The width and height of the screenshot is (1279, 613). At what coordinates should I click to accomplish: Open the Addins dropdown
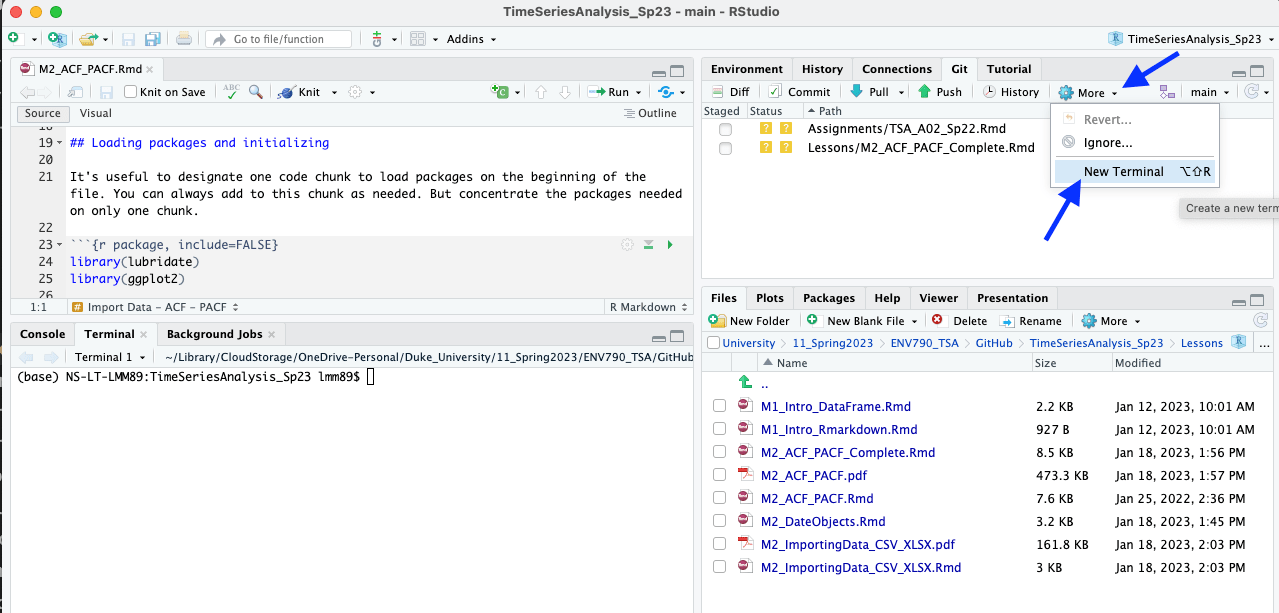click(x=472, y=39)
